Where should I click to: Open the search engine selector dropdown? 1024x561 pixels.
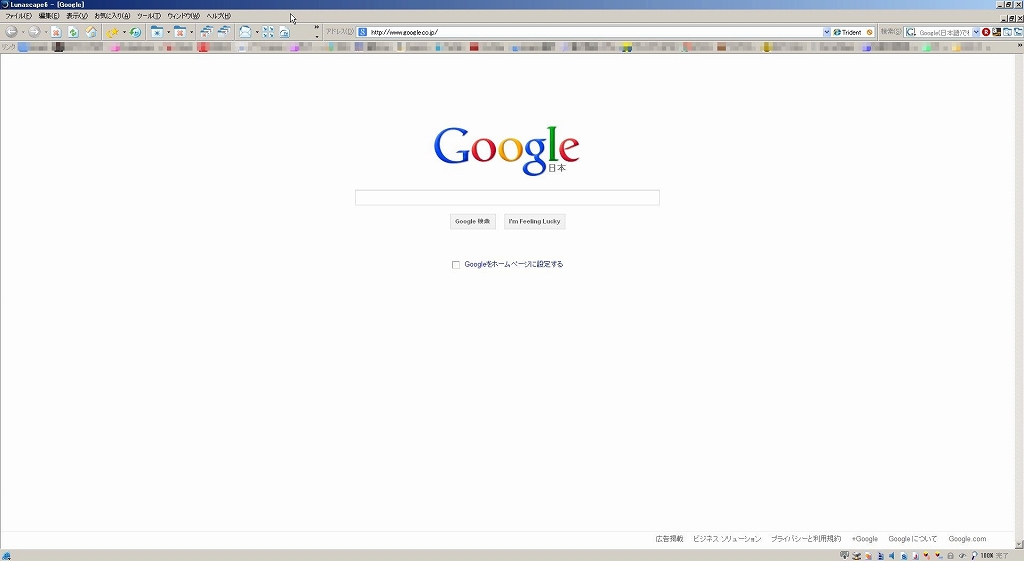click(976, 32)
